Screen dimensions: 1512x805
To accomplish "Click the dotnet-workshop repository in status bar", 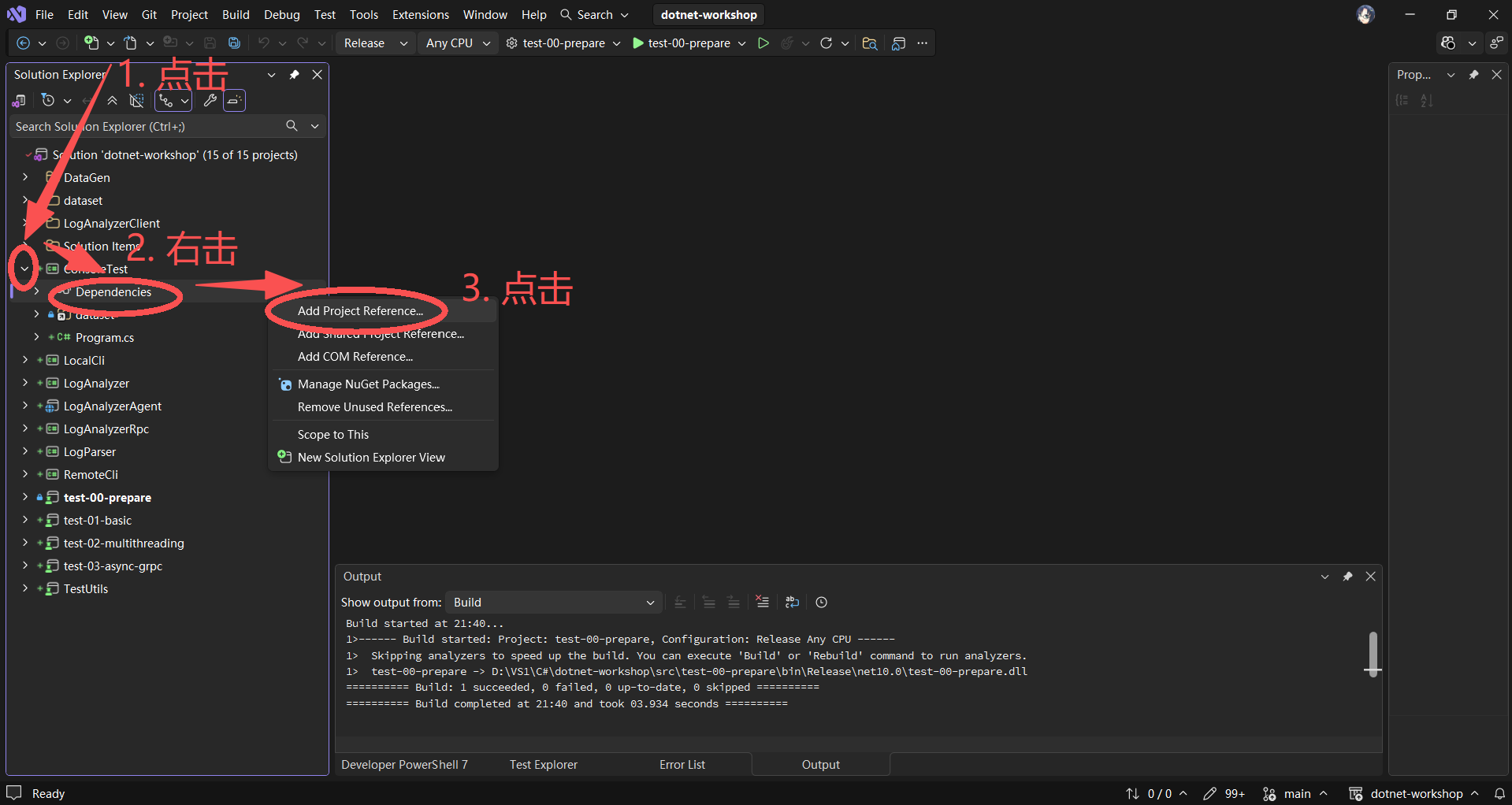I will coord(1414,793).
